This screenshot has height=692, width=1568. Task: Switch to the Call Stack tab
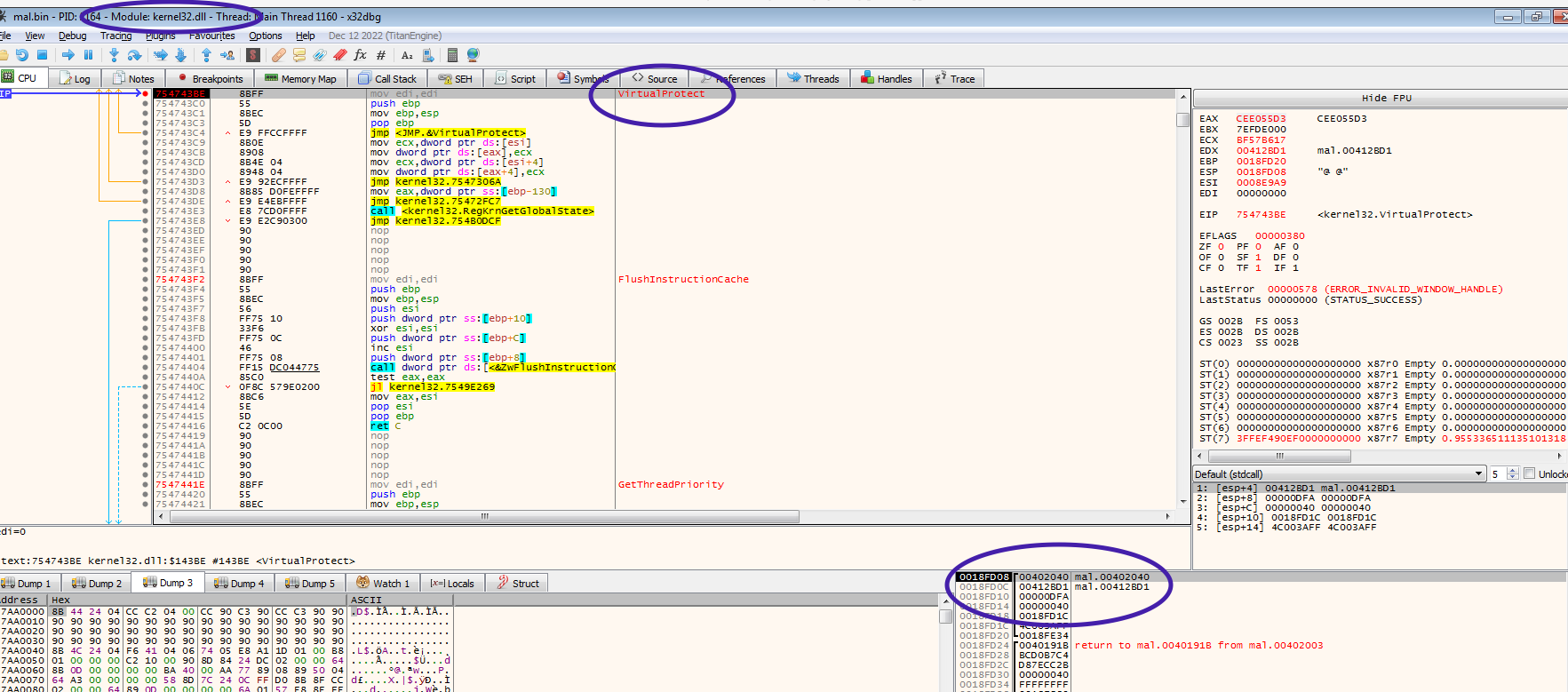pyautogui.click(x=387, y=78)
